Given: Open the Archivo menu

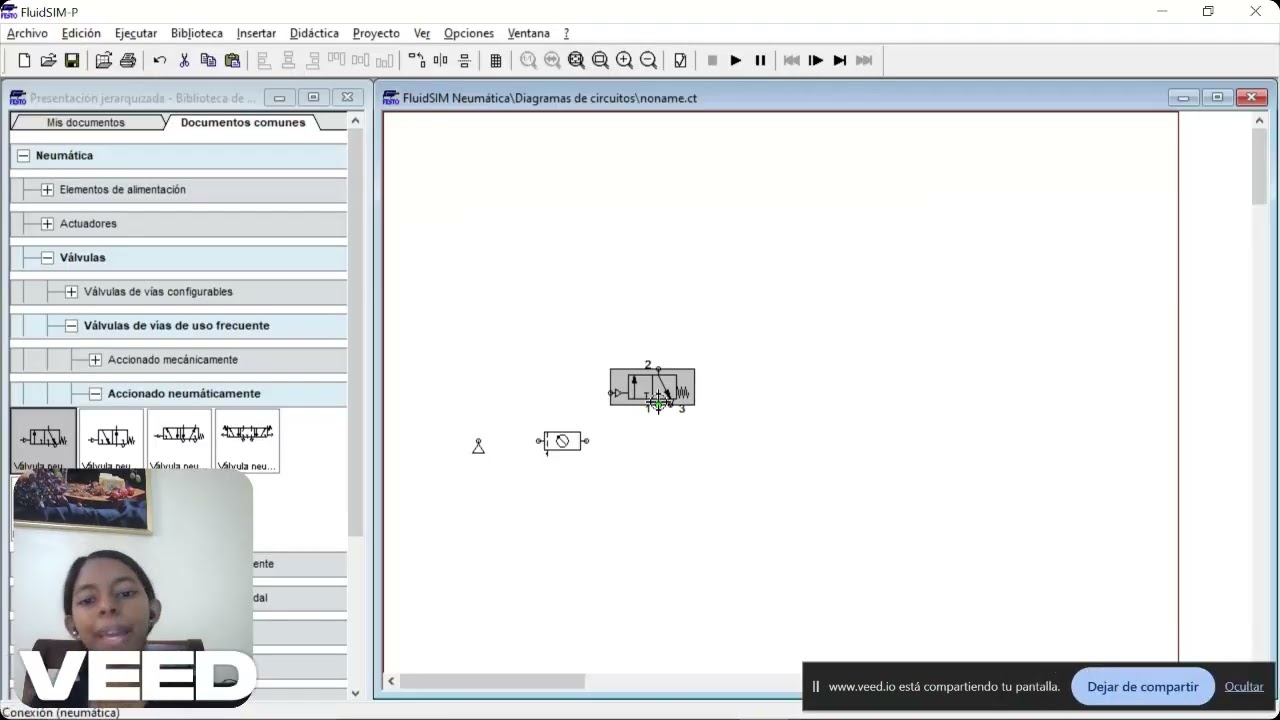Looking at the screenshot, I should [27, 33].
